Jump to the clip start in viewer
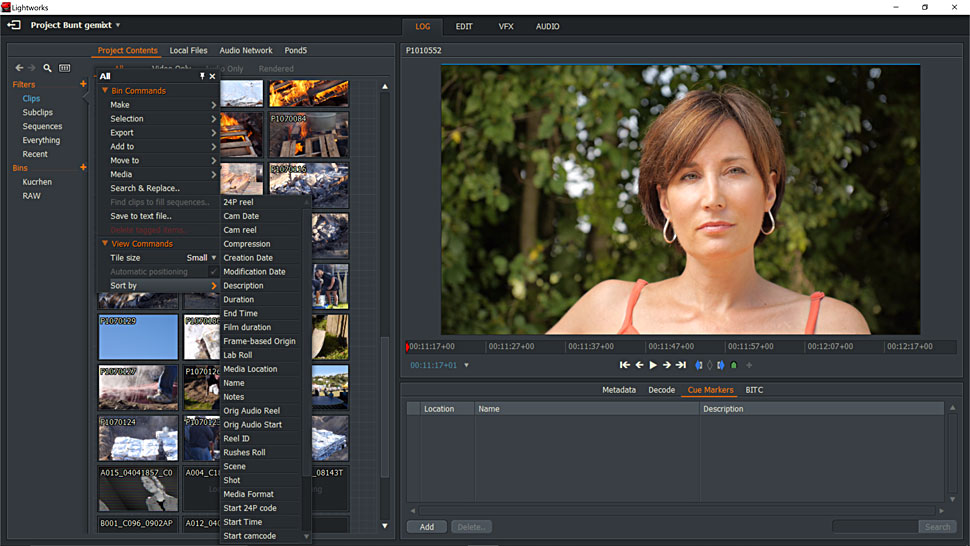This screenshot has width=970, height=546. click(625, 365)
